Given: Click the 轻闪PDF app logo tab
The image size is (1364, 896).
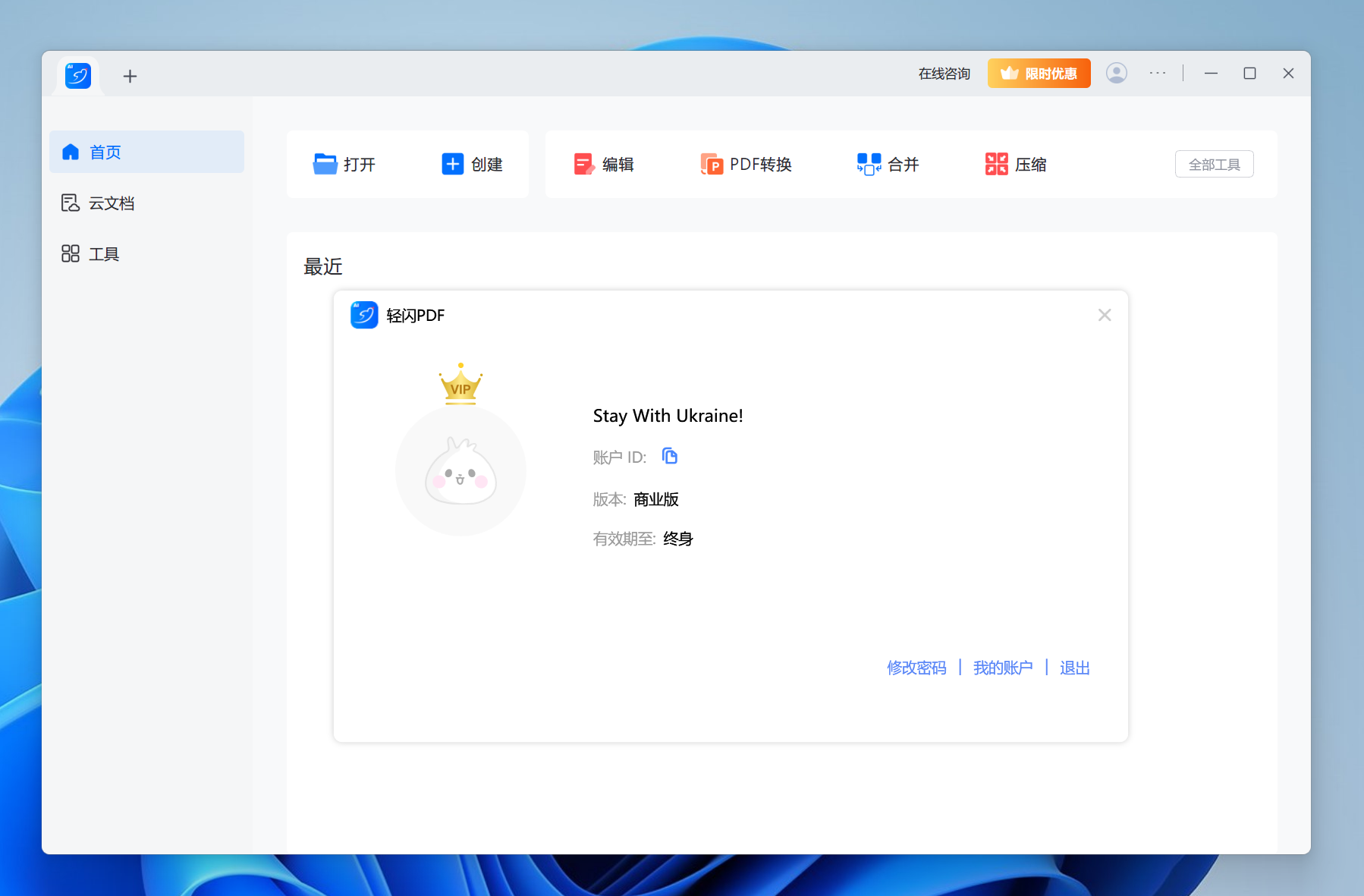Looking at the screenshot, I should pyautogui.click(x=78, y=76).
